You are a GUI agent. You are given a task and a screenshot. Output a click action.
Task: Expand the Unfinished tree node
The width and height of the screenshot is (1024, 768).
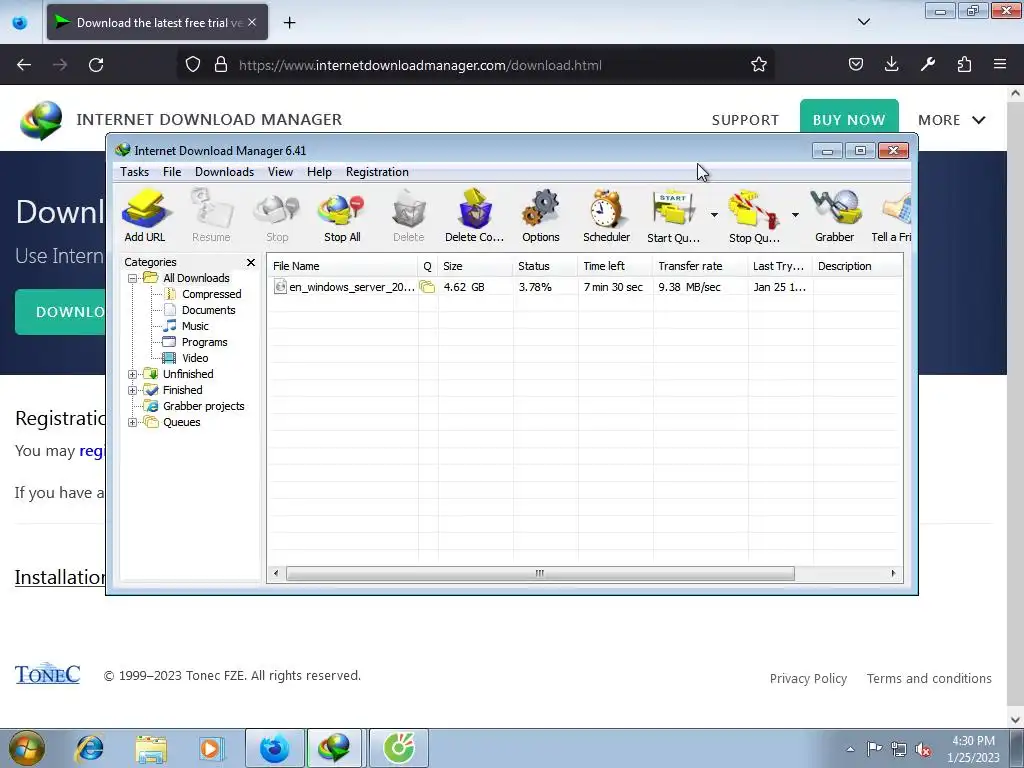pos(133,374)
